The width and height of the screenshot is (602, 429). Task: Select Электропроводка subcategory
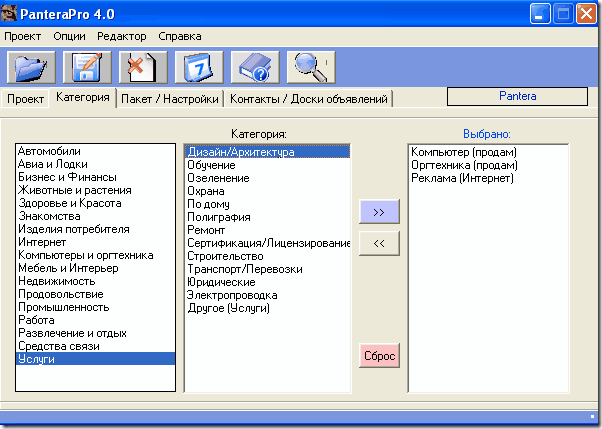268,295
